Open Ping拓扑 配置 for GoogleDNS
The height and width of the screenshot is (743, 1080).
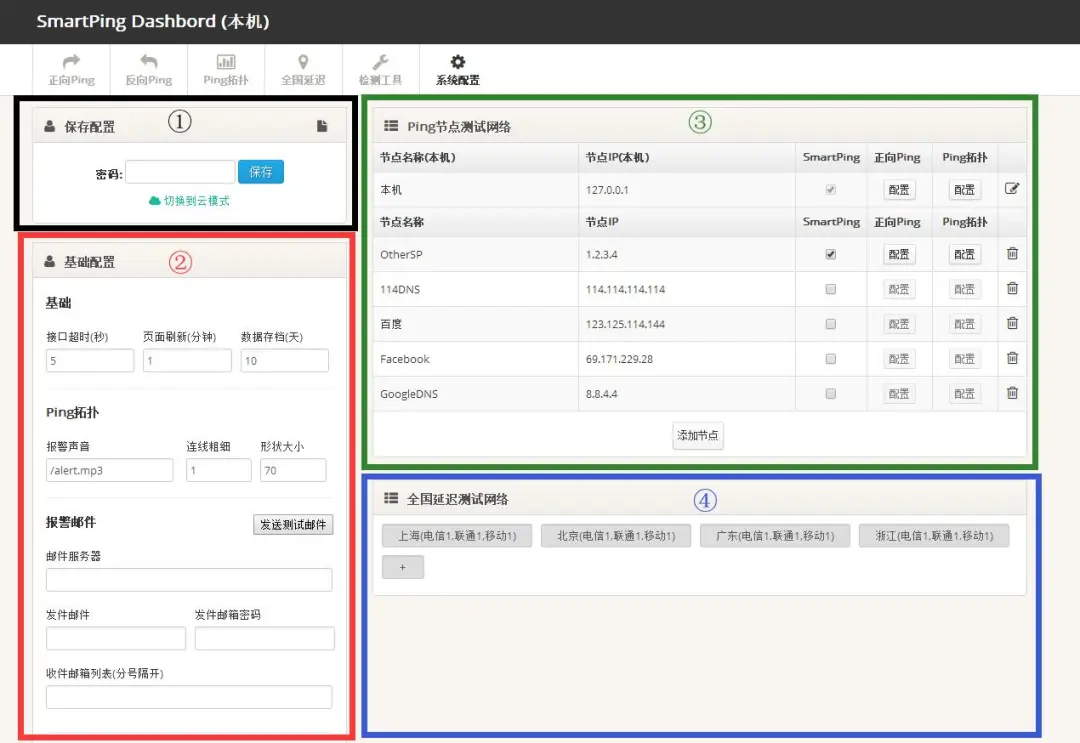coord(964,394)
